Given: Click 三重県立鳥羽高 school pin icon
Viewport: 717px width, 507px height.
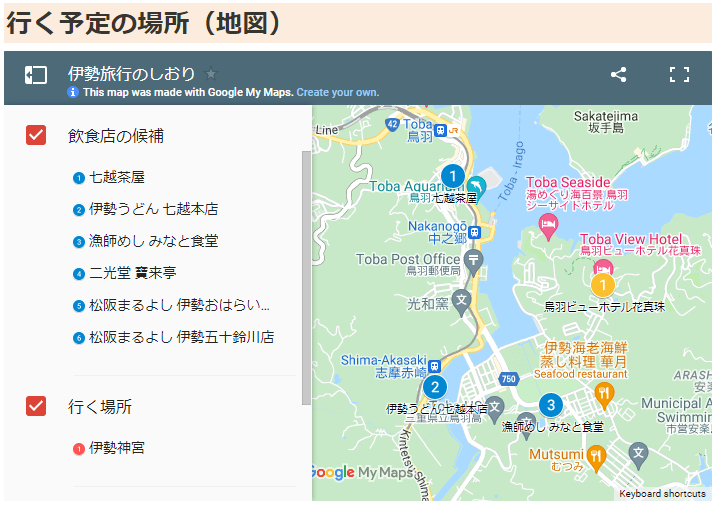Looking at the screenshot, I should click(x=494, y=408).
